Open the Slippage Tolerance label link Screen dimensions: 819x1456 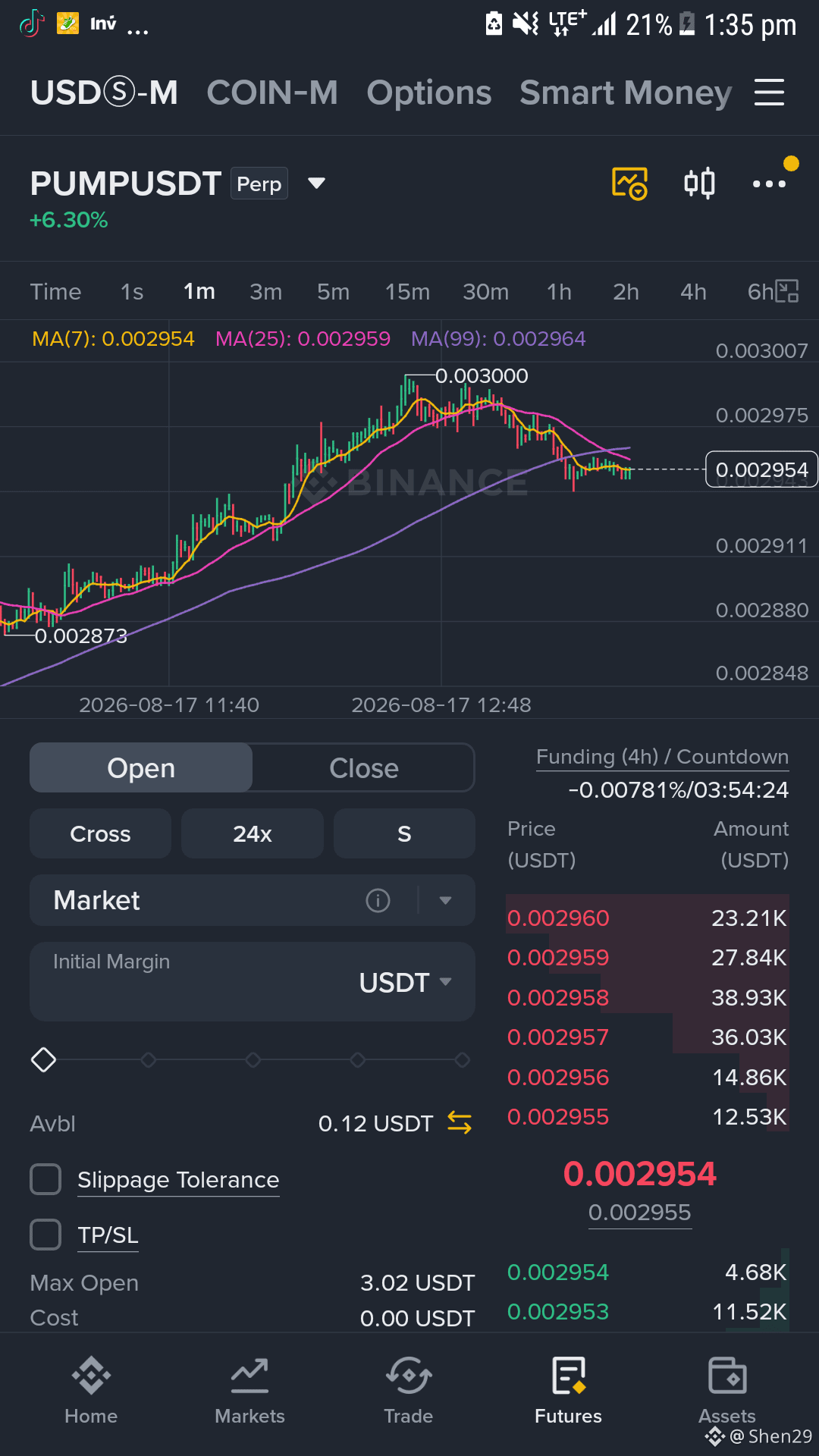(x=178, y=1180)
